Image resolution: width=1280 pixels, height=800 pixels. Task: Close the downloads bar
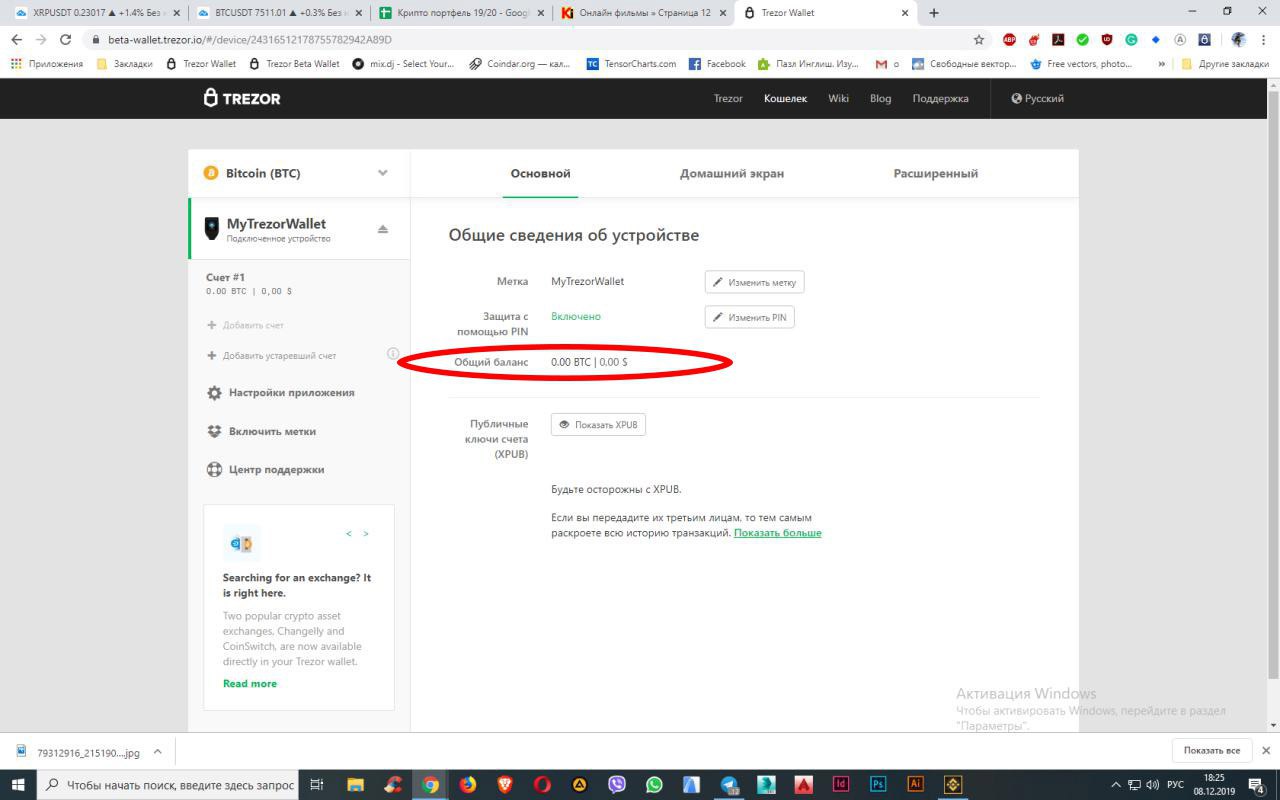(x=1265, y=750)
